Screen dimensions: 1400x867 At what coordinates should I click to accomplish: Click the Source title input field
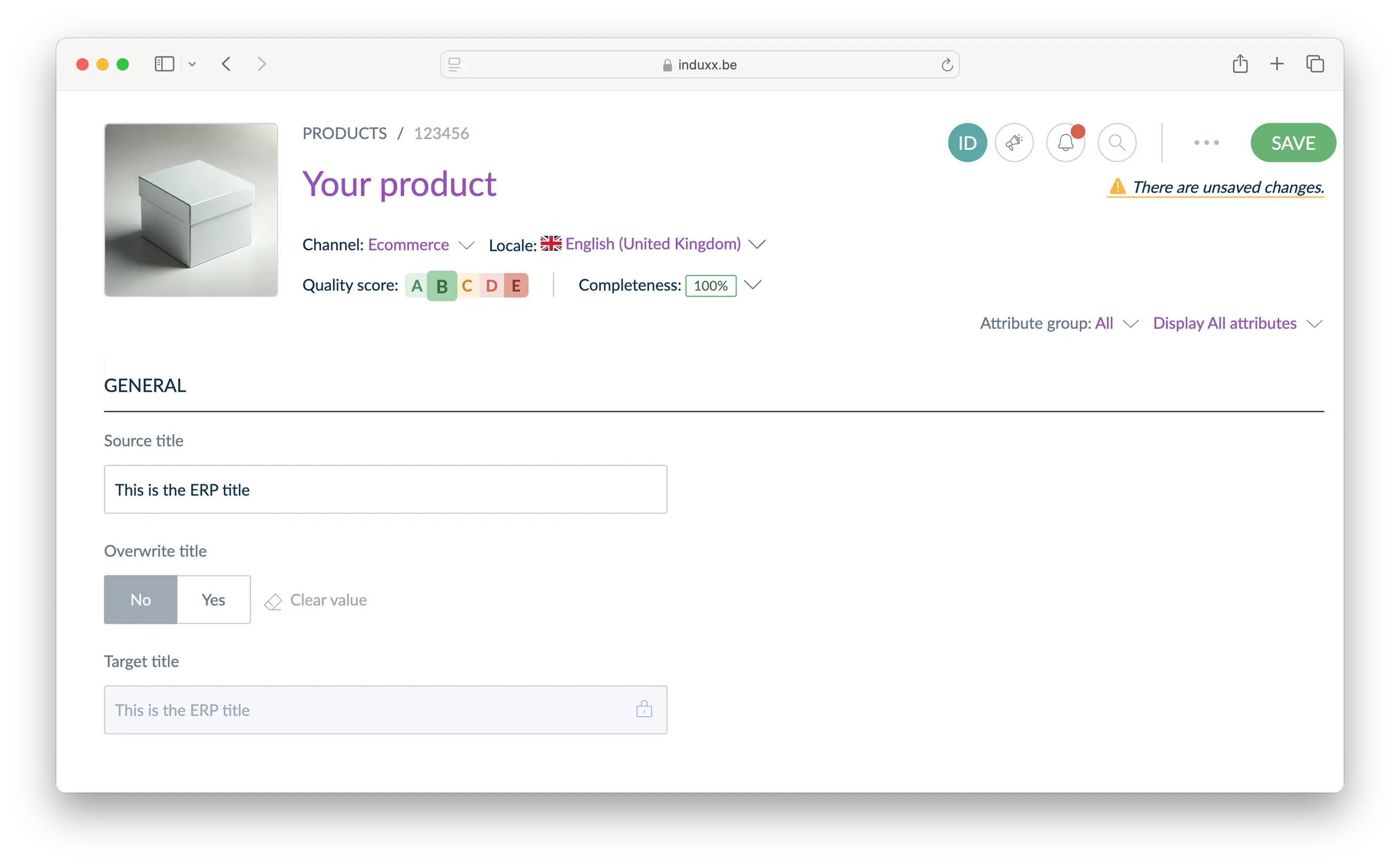385,490
